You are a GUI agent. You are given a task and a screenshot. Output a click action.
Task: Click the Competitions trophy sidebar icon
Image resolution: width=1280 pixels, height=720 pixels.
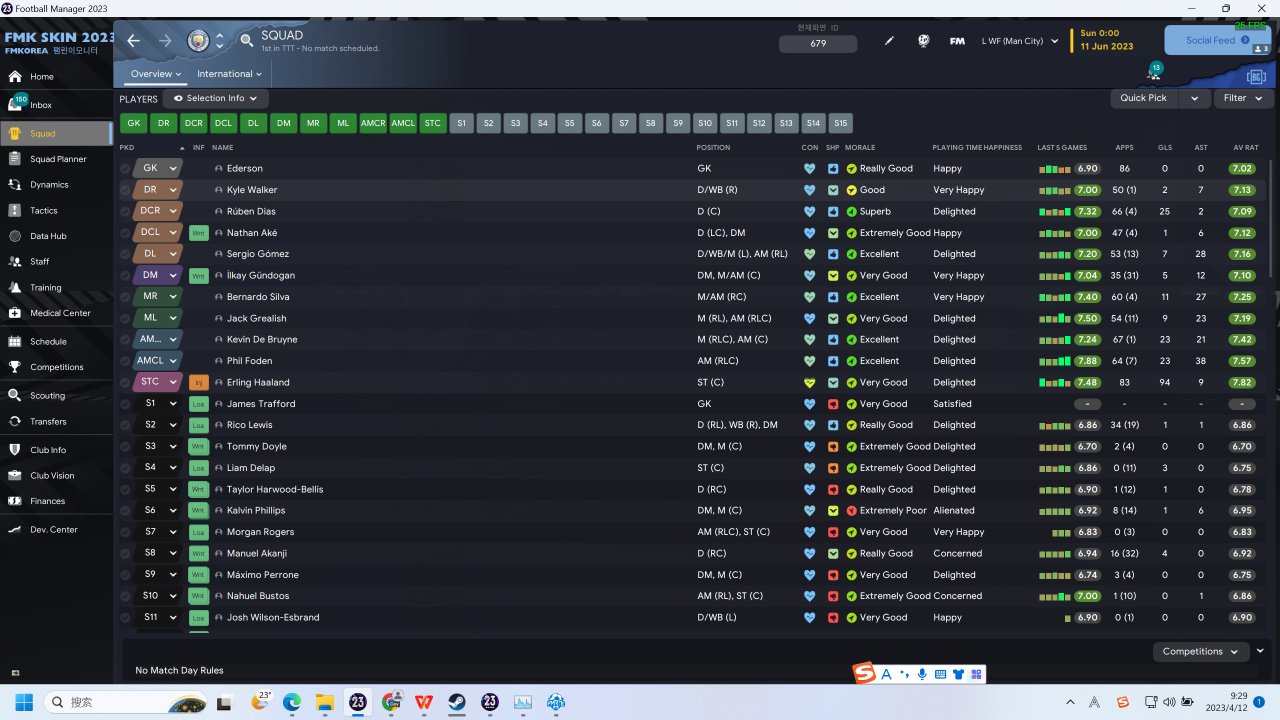coord(15,367)
